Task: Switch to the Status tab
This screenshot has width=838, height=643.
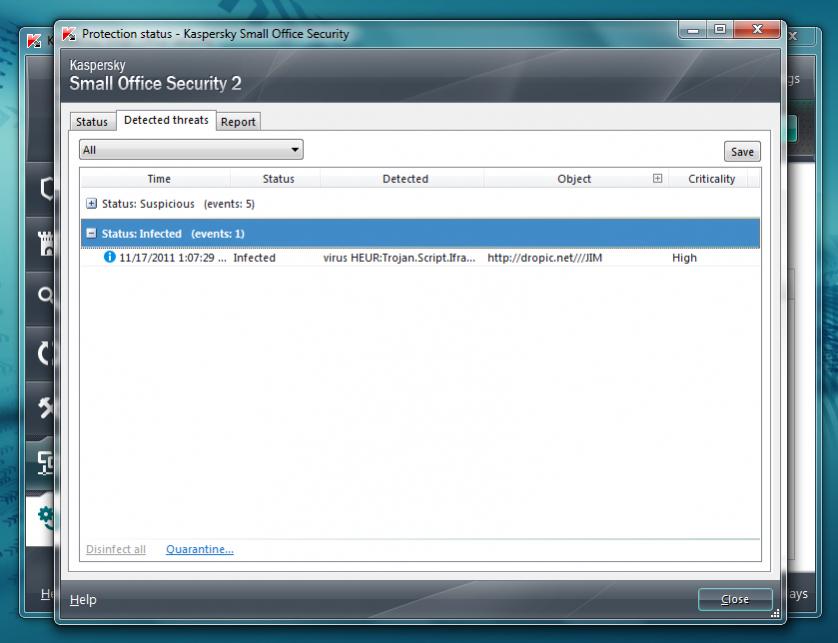Action: coord(92,122)
